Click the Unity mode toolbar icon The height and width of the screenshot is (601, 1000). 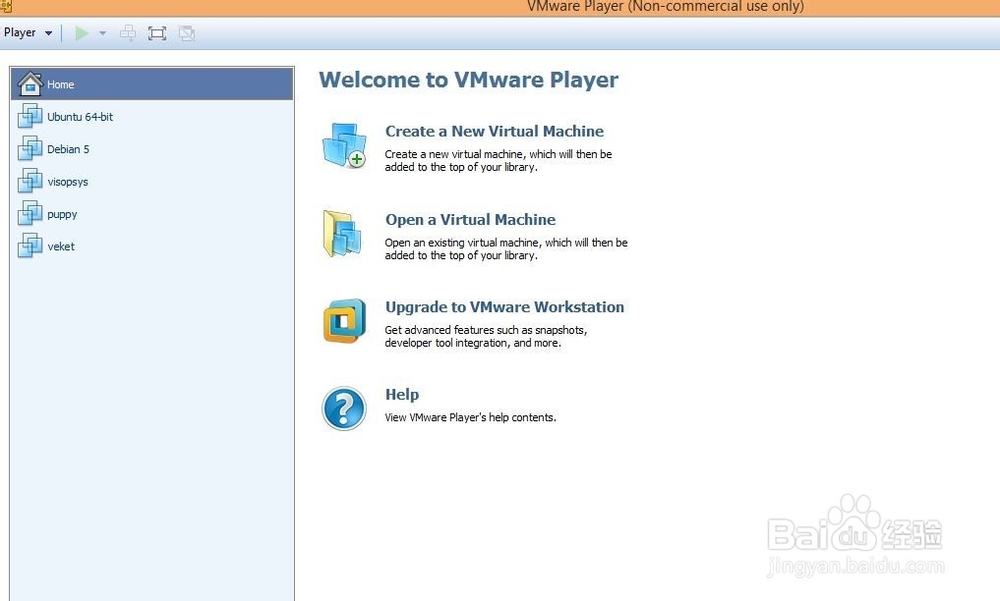tap(187, 33)
